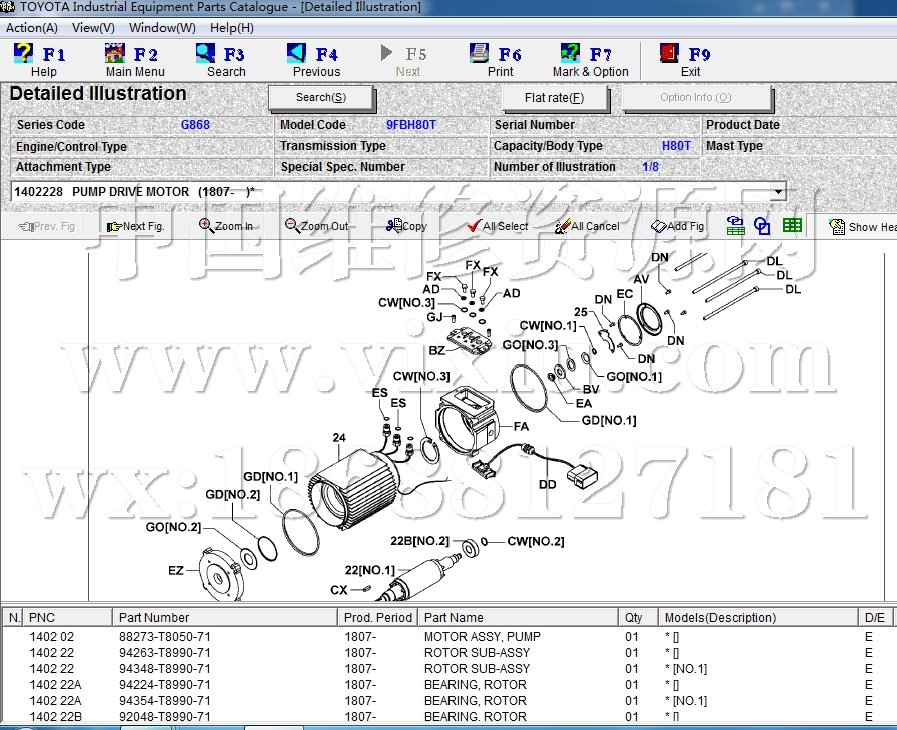Open Main Menu with F2 icon

(134, 60)
